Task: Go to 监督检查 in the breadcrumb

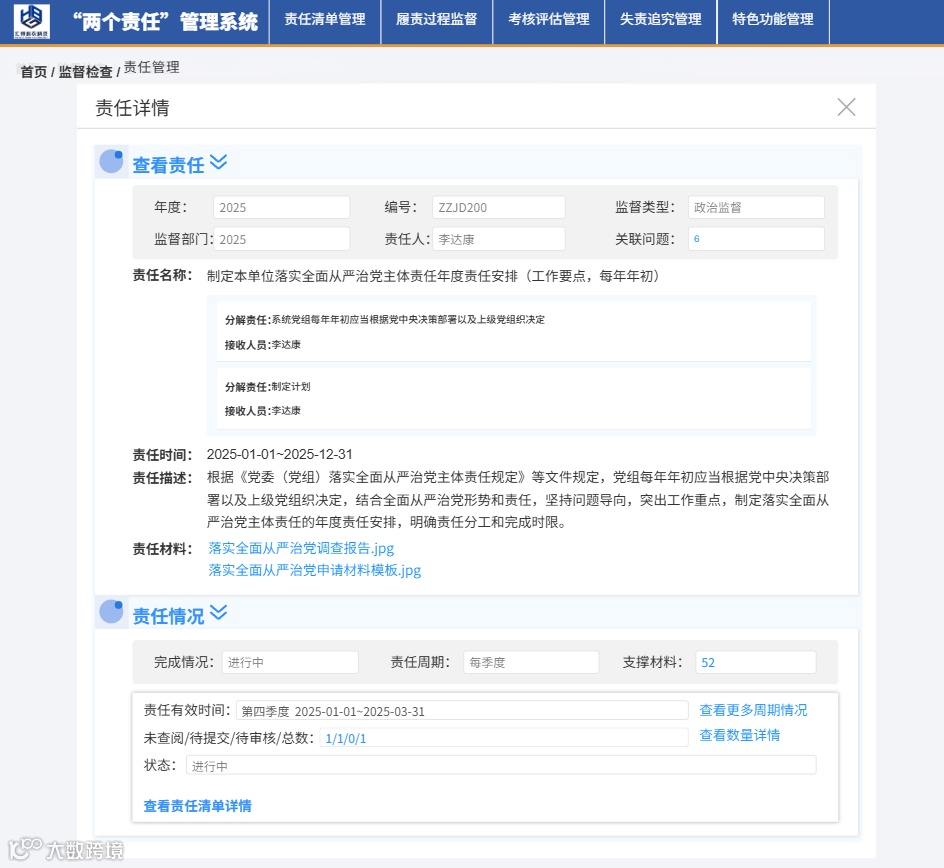Action: point(85,72)
